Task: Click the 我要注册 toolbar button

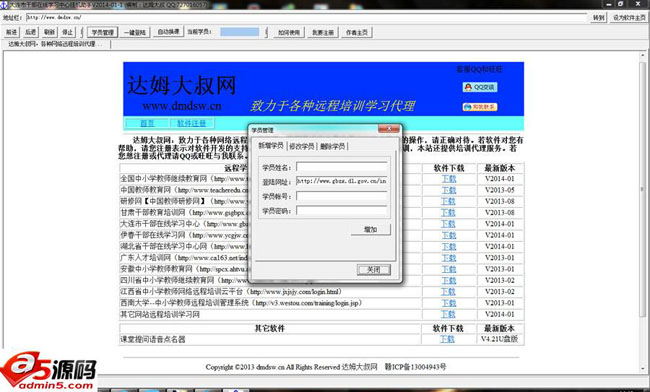Action: 323,32
